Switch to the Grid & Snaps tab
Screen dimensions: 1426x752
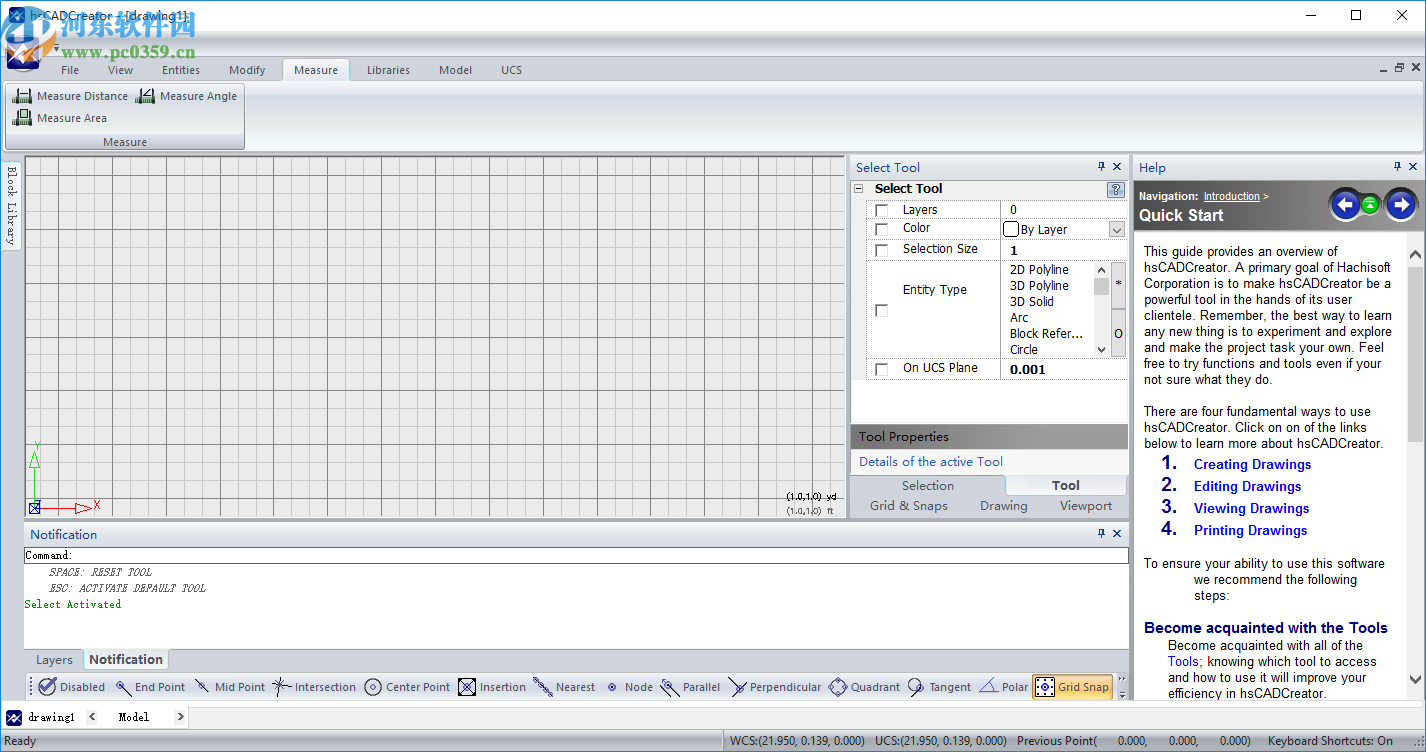click(909, 505)
